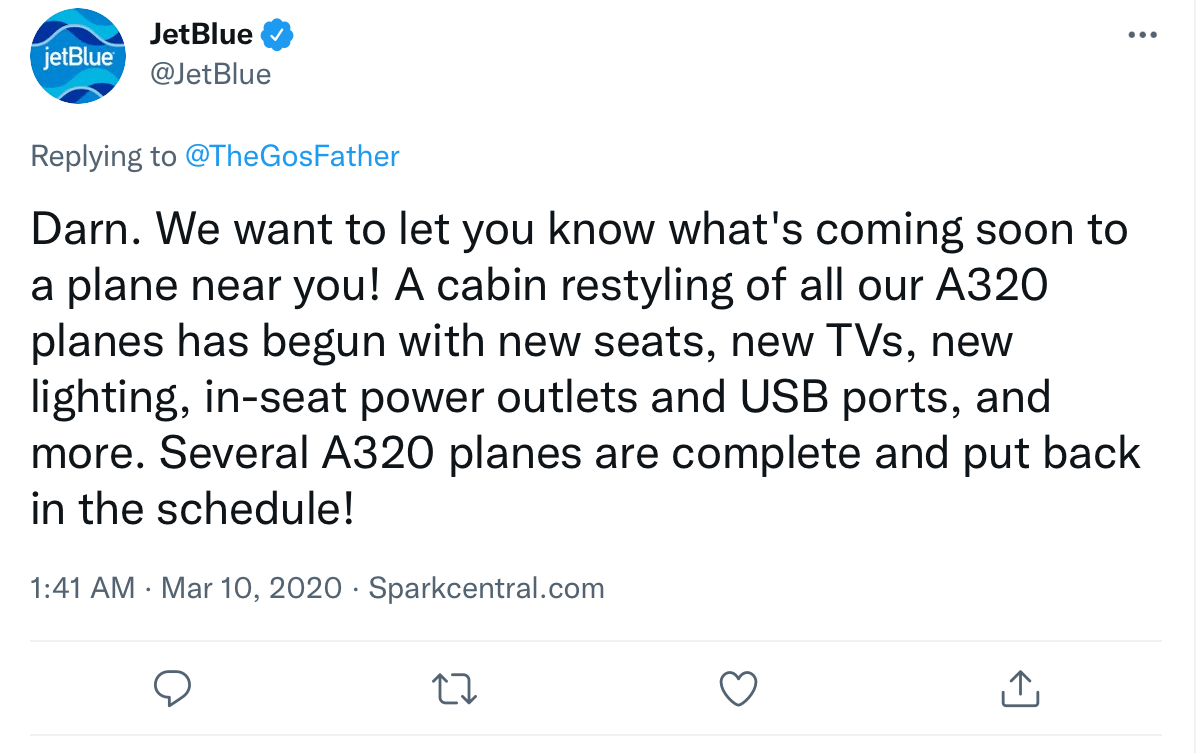Click the retweet arrows icon
This screenshot has height=753, width=1200.
[455, 688]
